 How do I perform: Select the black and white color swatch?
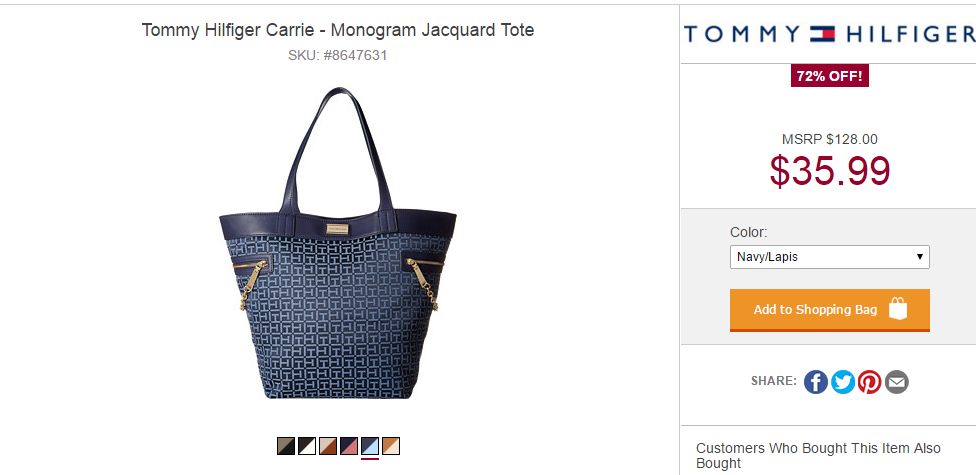tap(307, 446)
